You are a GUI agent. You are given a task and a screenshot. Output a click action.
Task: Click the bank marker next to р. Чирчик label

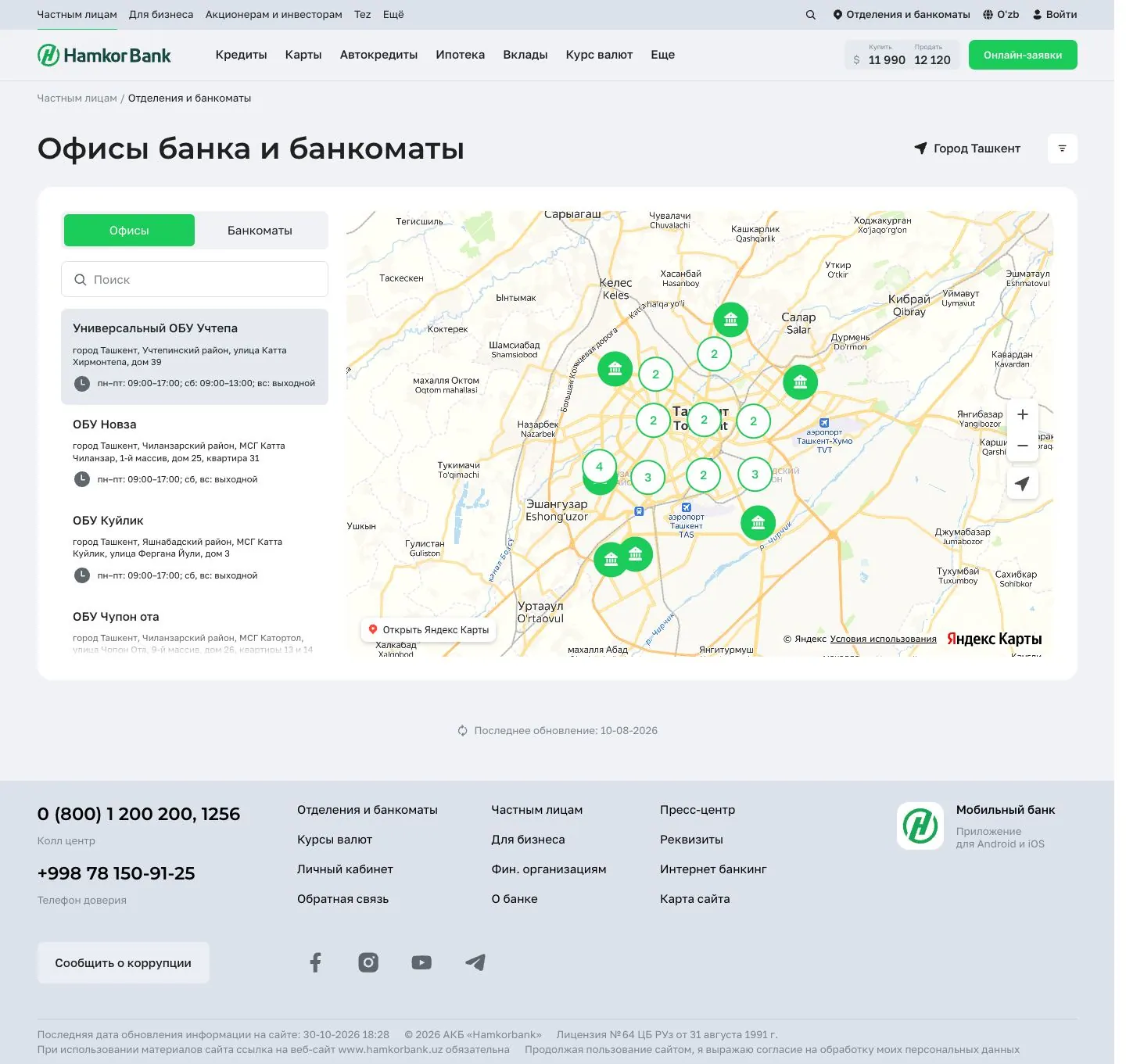point(758,523)
